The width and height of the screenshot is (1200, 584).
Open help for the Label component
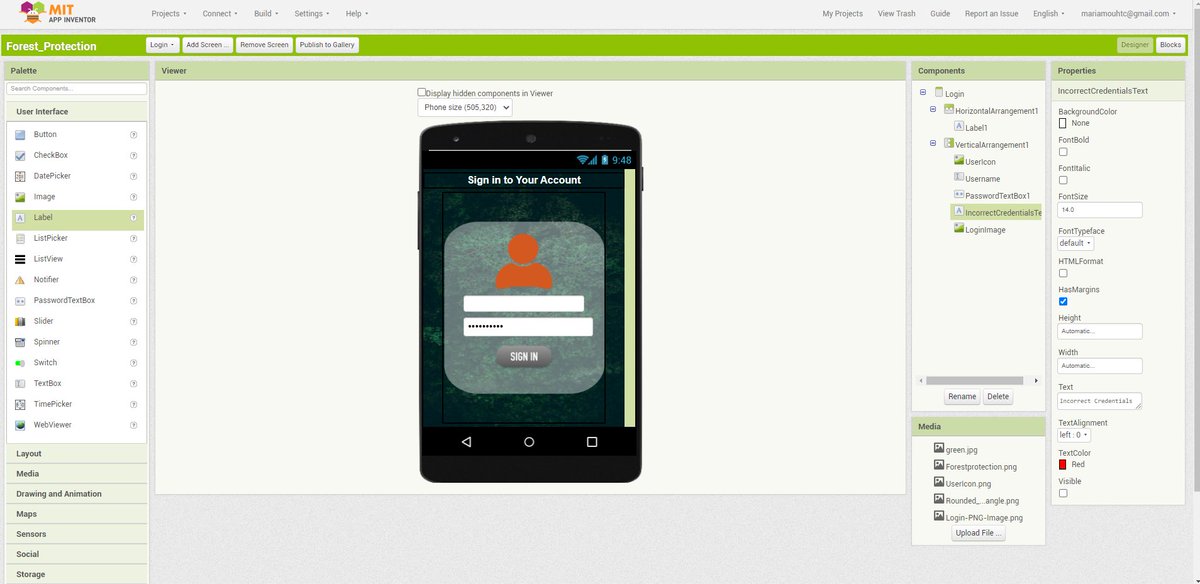(x=133, y=218)
